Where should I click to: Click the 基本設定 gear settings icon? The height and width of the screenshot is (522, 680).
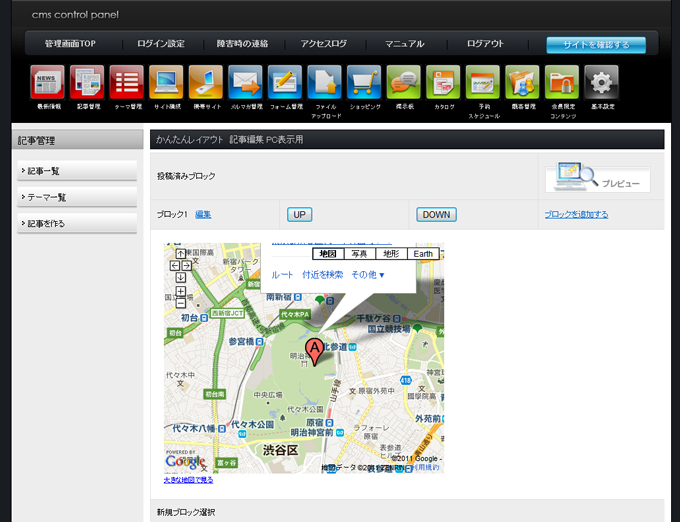pos(600,82)
